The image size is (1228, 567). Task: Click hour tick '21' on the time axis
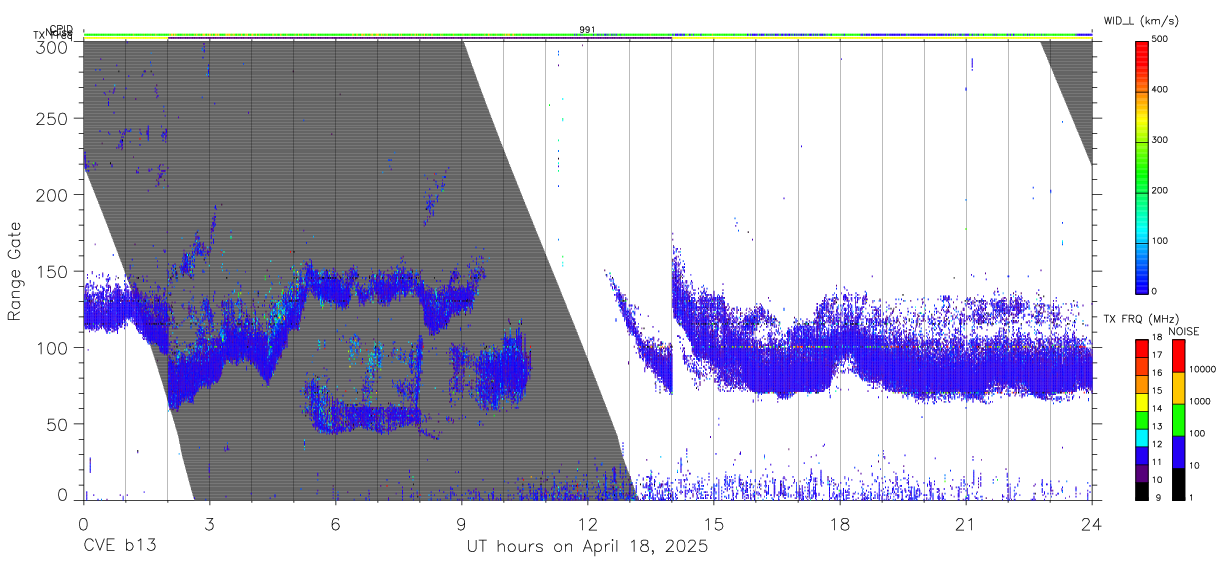[965, 524]
